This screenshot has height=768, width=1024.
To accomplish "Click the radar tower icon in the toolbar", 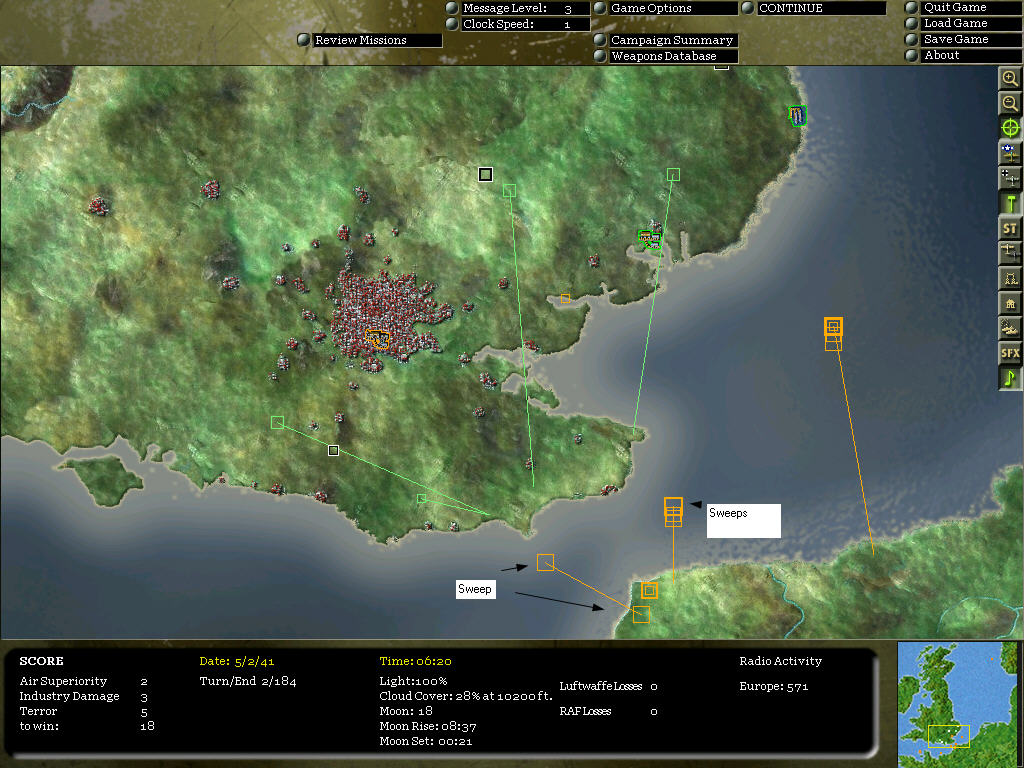I will (x=1010, y=278).
